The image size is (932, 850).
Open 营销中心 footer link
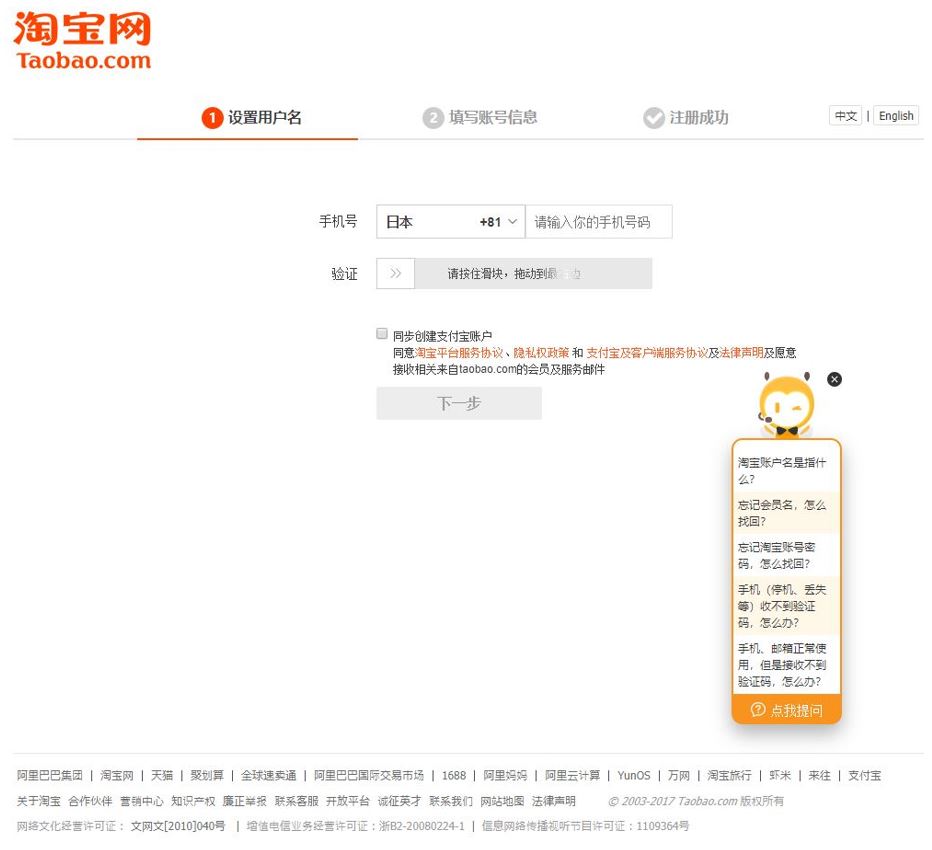point(141,801)
